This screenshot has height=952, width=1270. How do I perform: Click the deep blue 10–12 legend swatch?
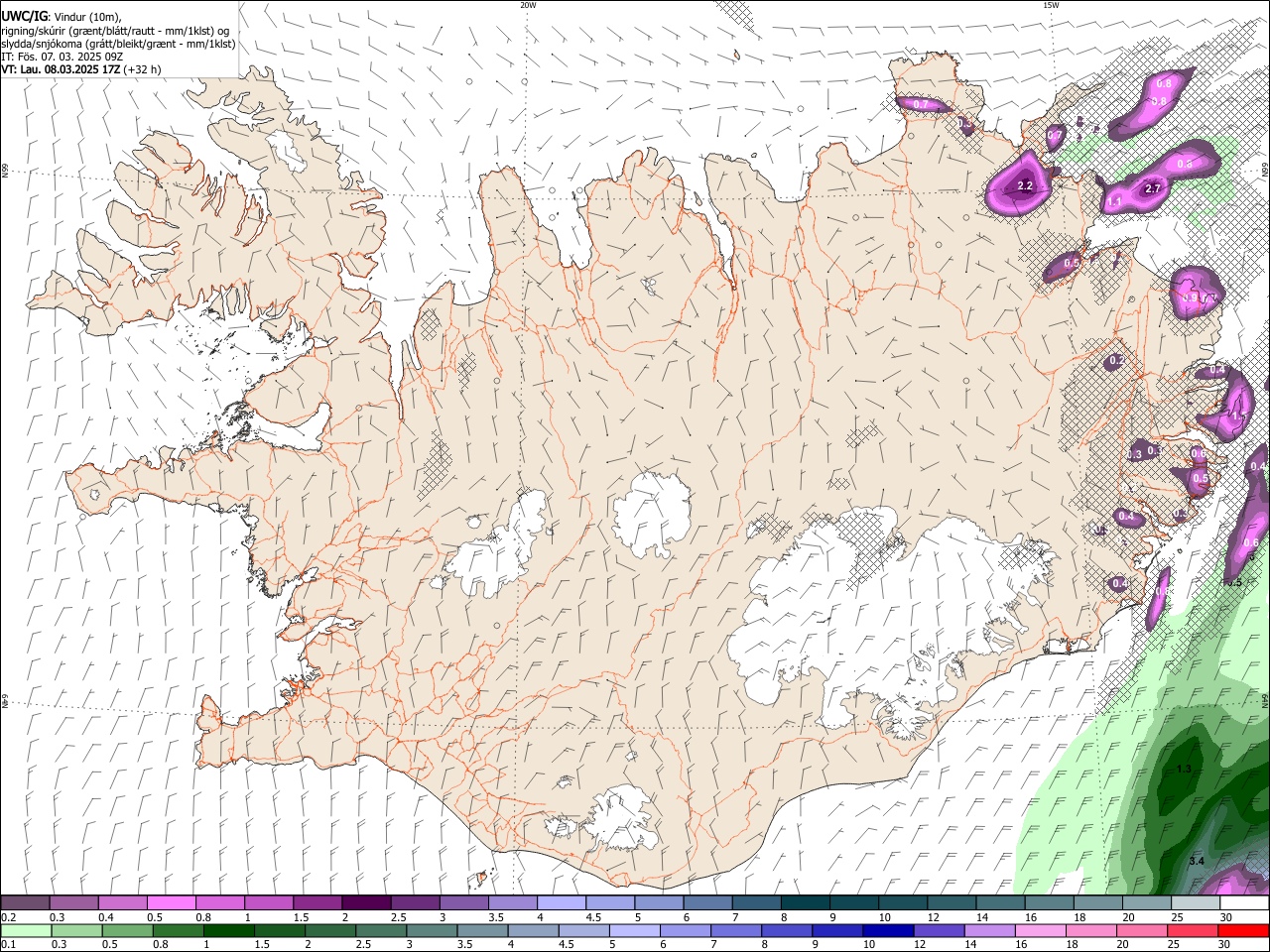coord(888,930)
